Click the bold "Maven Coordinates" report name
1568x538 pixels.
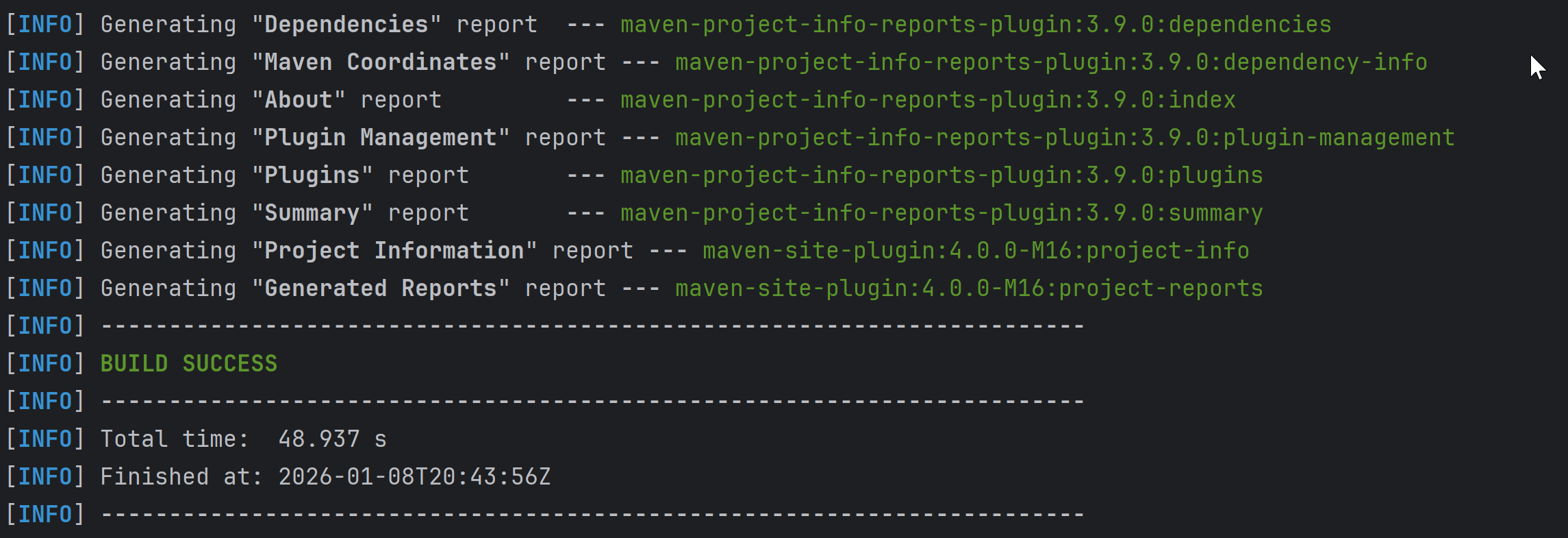[380, 62]
